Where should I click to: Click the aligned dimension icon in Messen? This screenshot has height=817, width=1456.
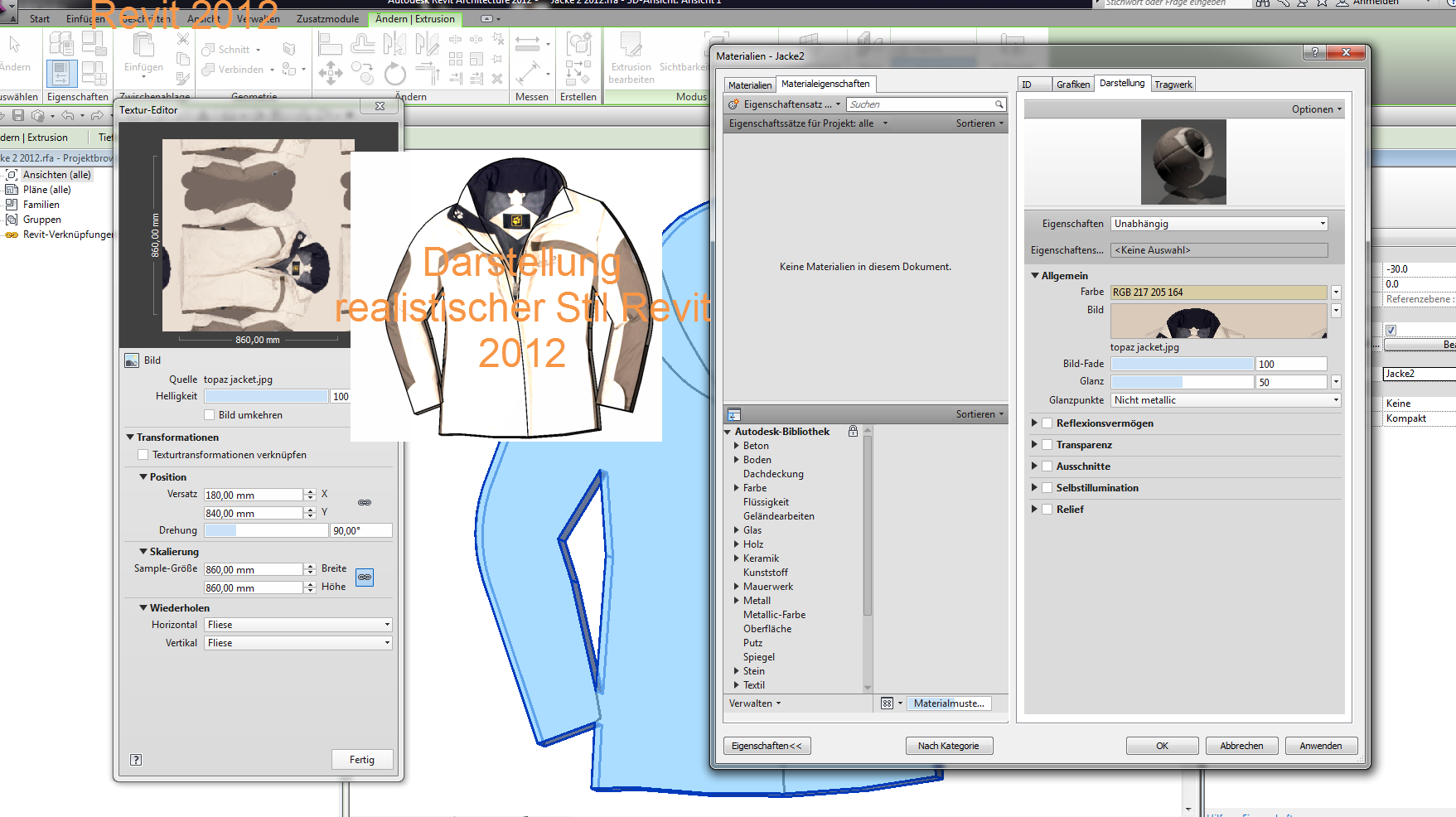tap(528, 74)
